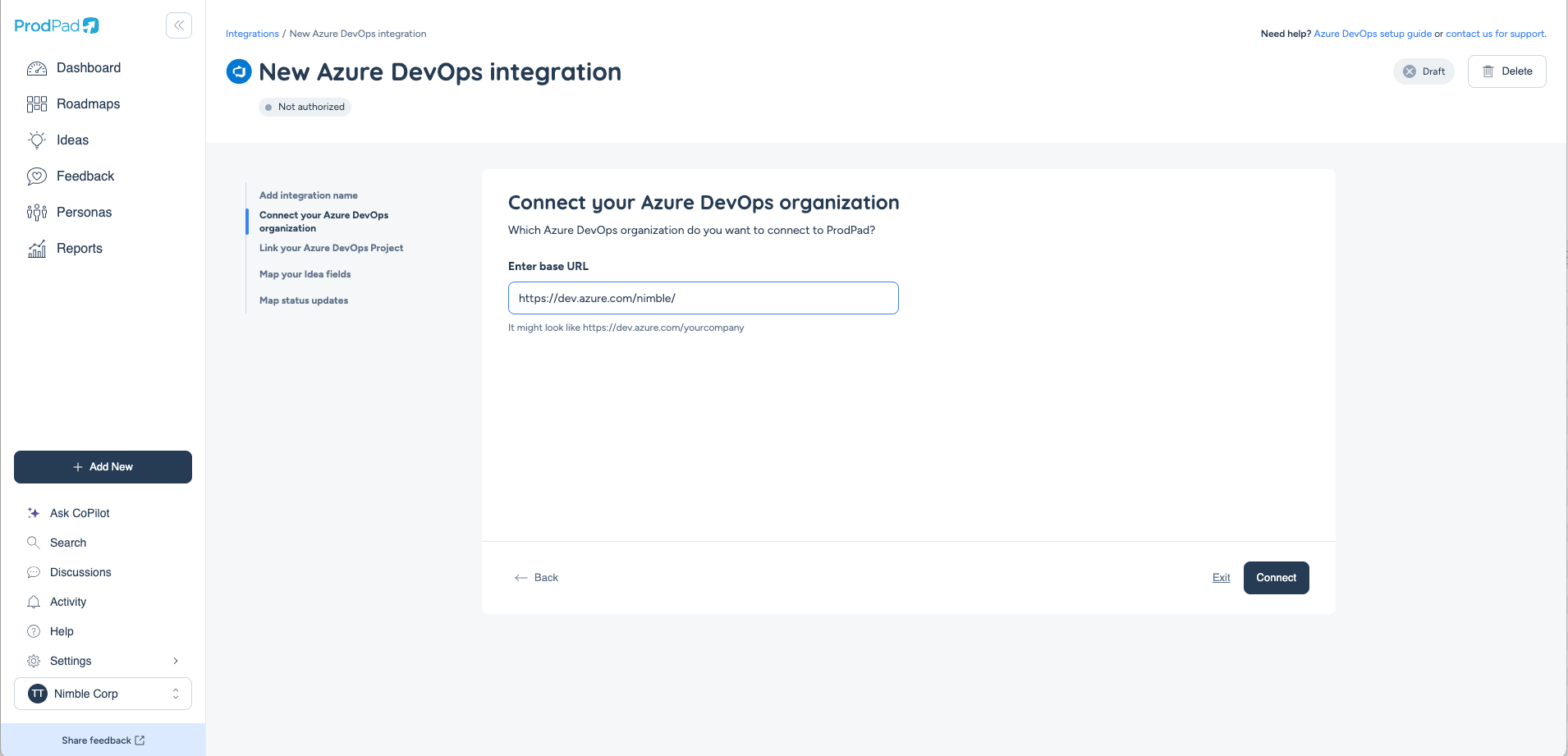Click the Not authorized status badge
The height and width of the screenshot is (756, 1568).
click(x=305, y=107)
